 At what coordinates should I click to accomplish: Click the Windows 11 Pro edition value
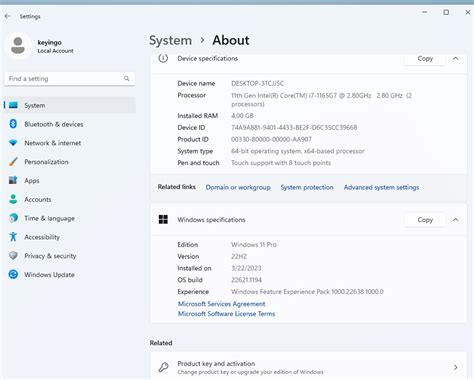[254, 245]
